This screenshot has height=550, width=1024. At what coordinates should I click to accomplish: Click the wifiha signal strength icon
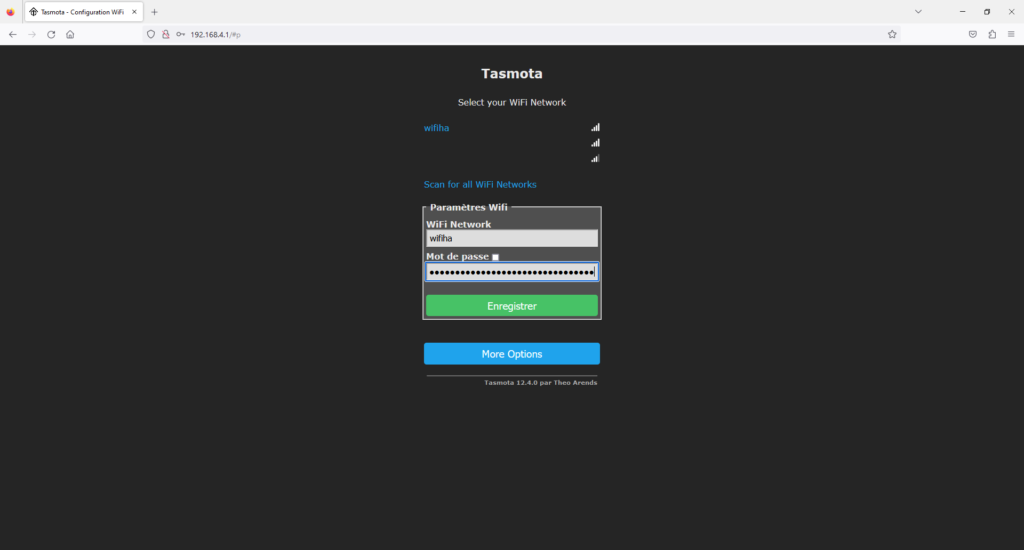tap(595, 127)
